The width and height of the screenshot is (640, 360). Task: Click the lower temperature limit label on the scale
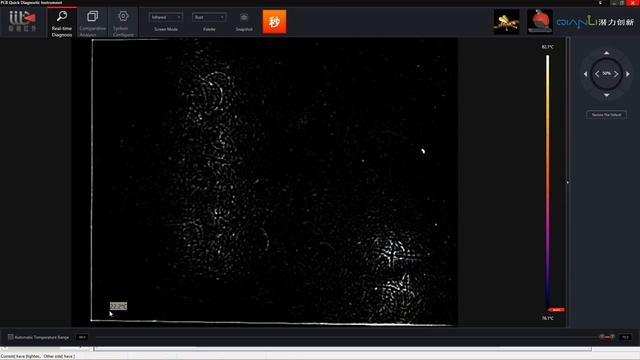[x=548, y=318]
